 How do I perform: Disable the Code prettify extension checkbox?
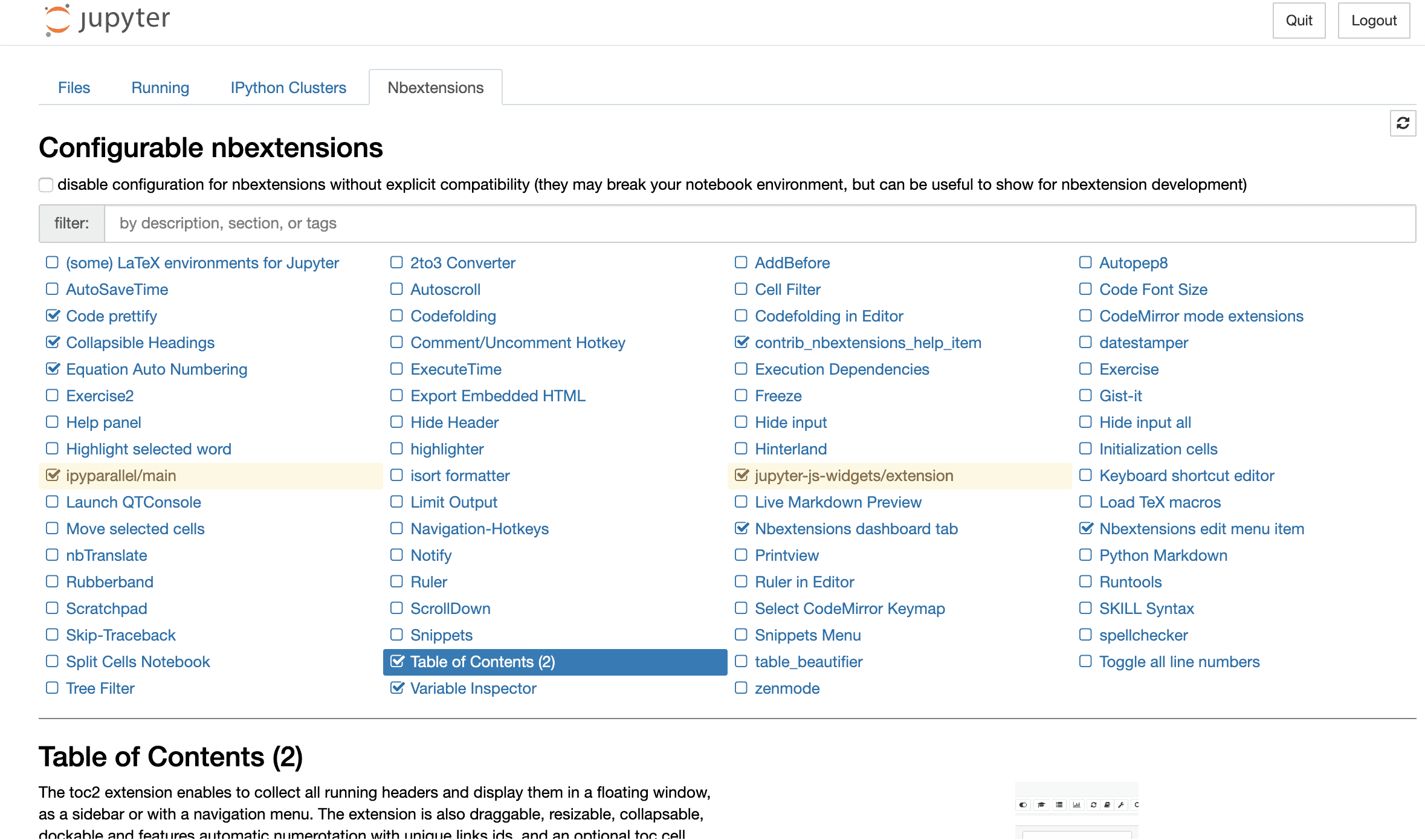pyautogui.click(x=53, y=315)
